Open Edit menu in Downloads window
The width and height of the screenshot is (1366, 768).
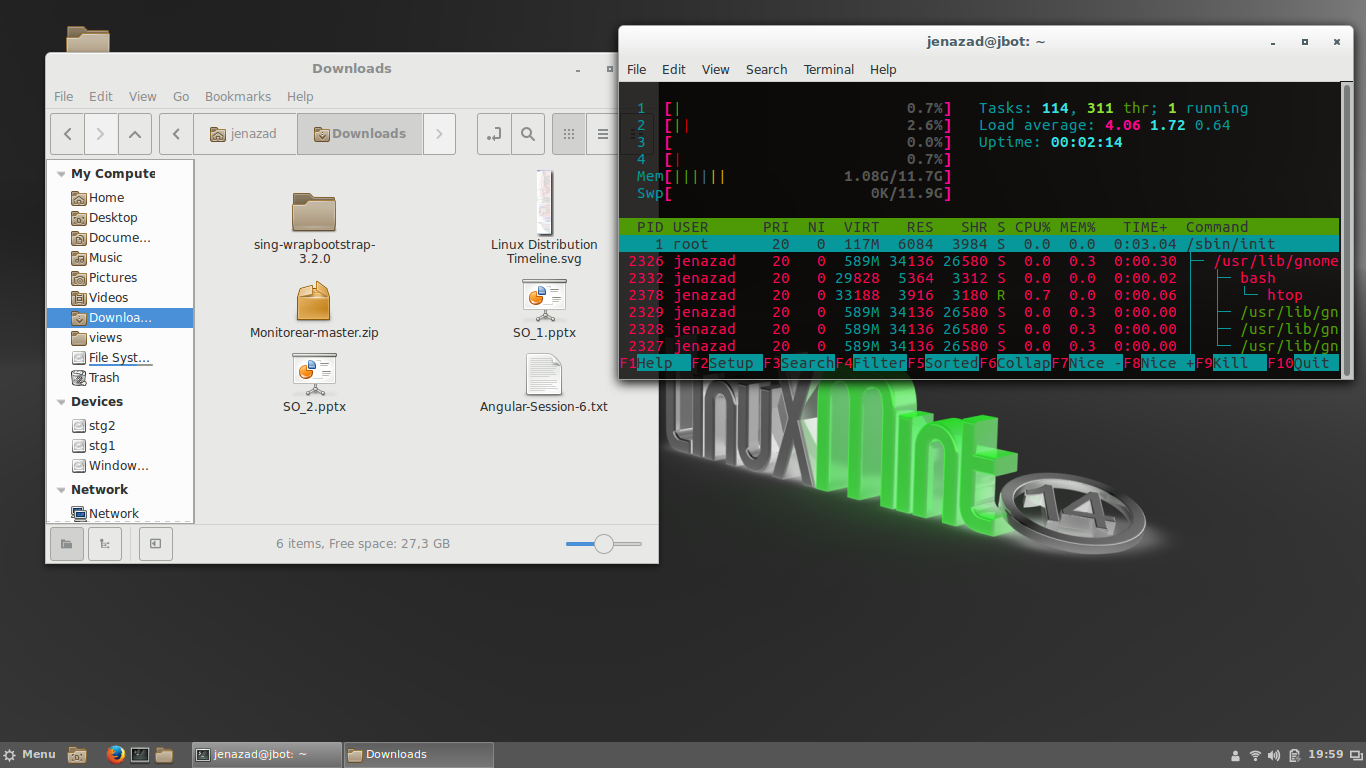pyautogui.click(x=101, y=97)
